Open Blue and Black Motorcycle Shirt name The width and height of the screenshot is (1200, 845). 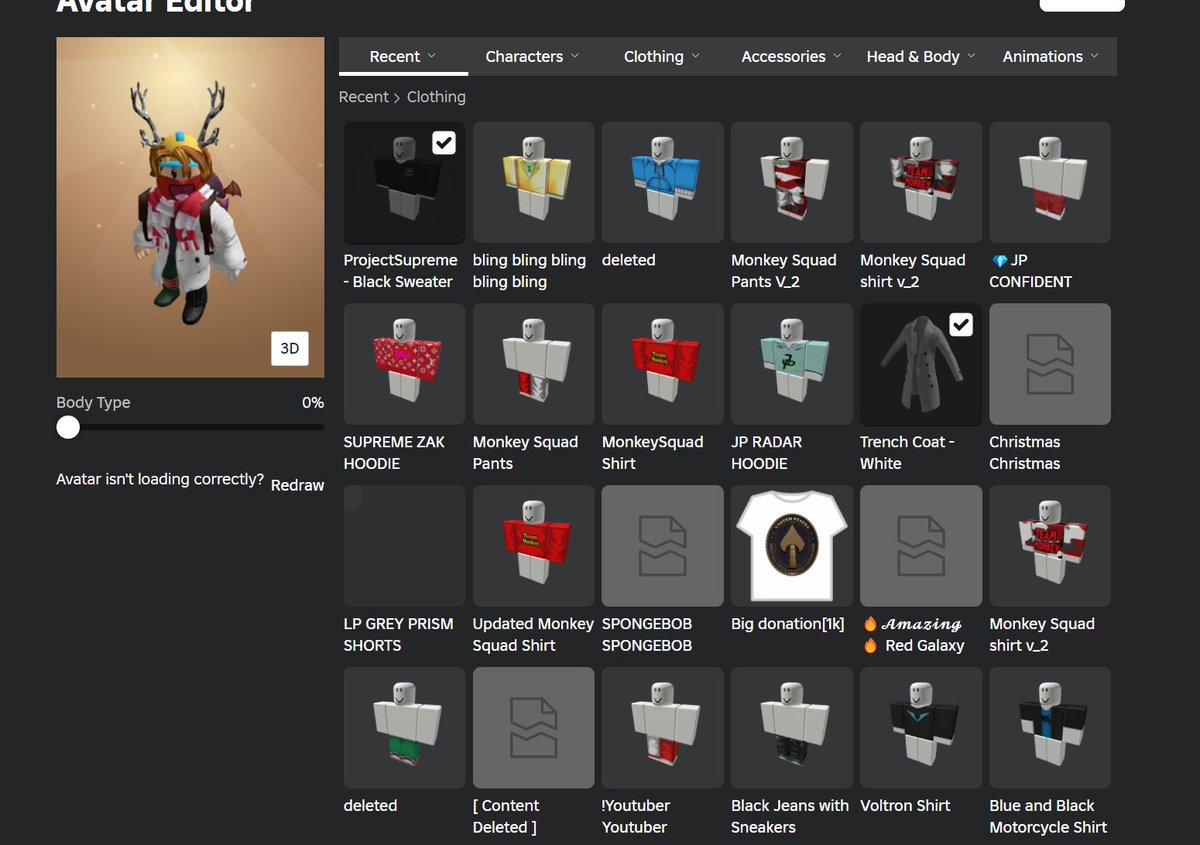coord(1048,816)
